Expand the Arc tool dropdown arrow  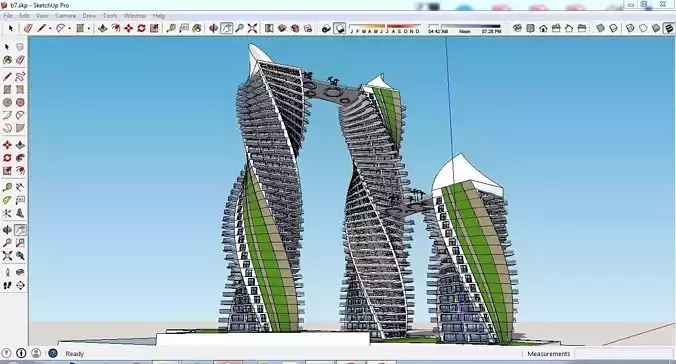[x=69, y=29]
